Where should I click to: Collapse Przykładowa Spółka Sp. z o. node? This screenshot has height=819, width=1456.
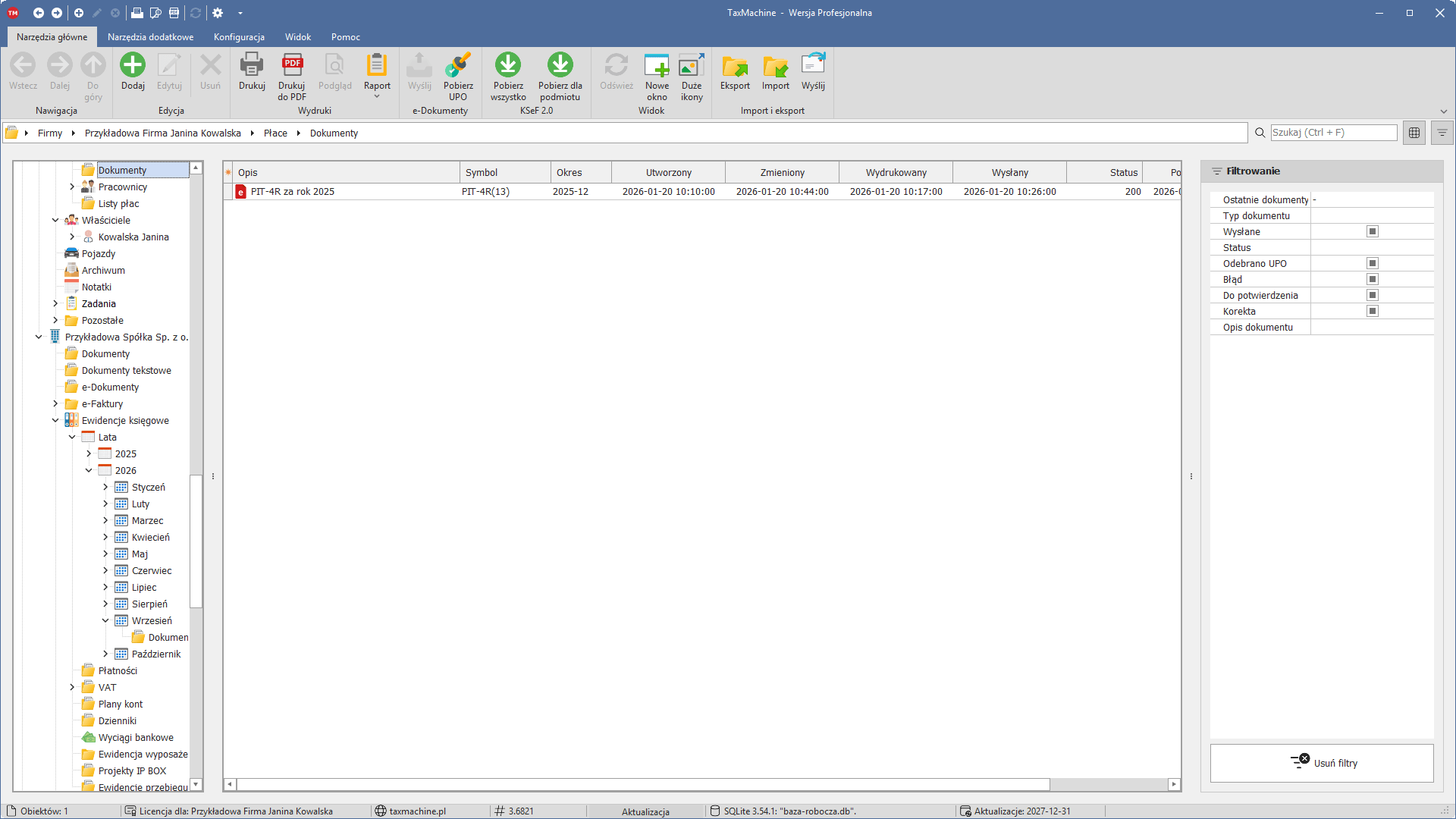pos(39,337)
